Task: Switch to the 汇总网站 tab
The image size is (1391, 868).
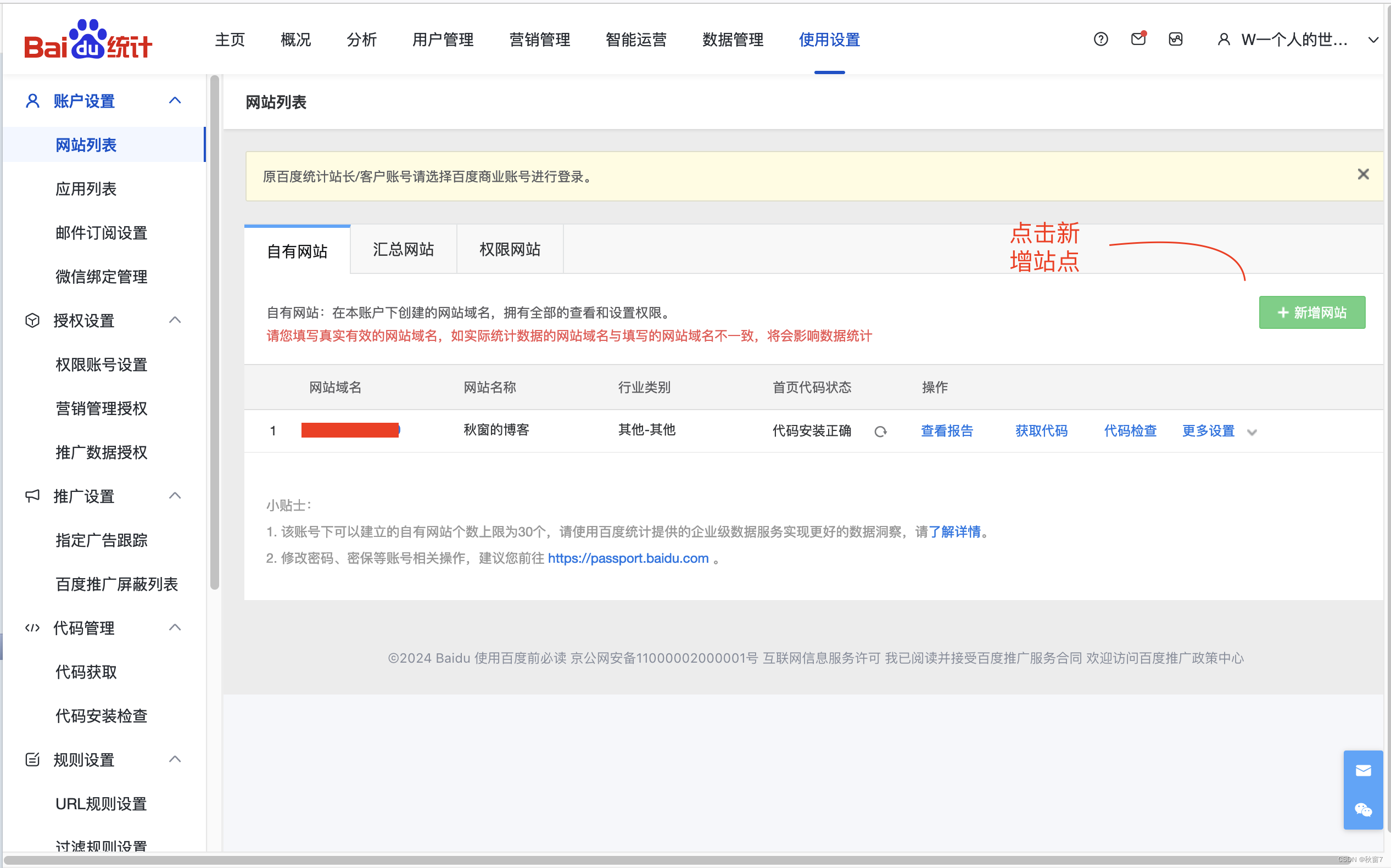Action: (x=404, y=249)
